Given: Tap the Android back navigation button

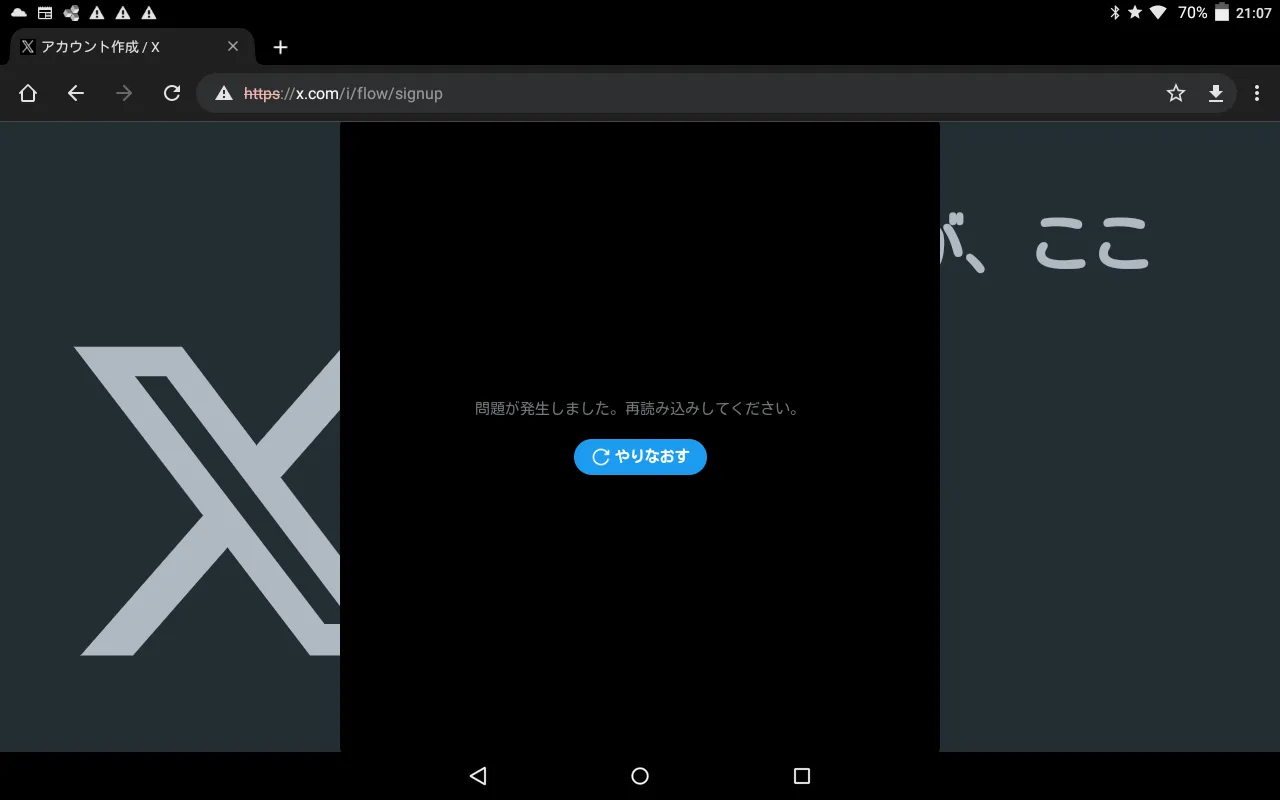Looking at the screenshot, I should [478, 776].
